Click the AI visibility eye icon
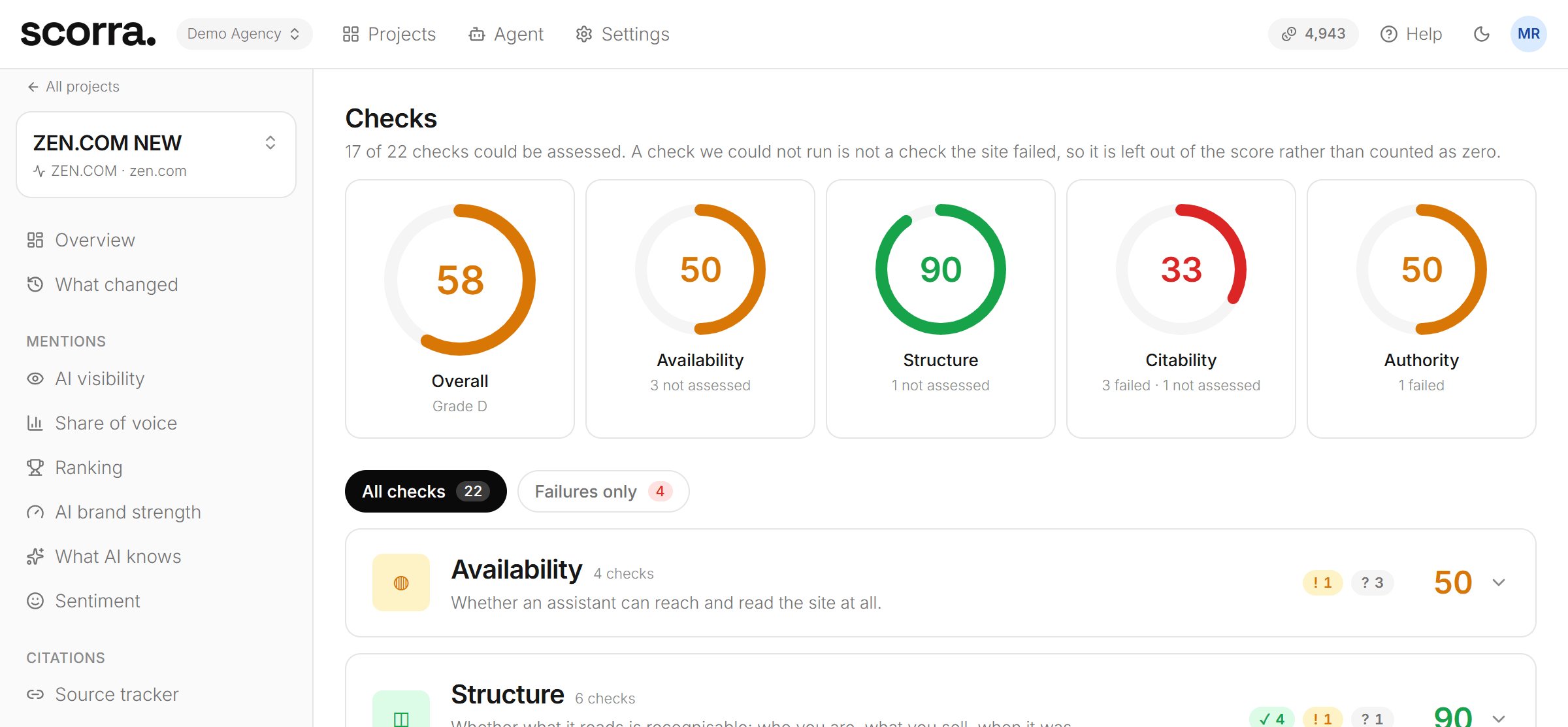Image resolution: width=1568 pixels, height=727 pixels. pyautogui.click(x=35, y=379)
